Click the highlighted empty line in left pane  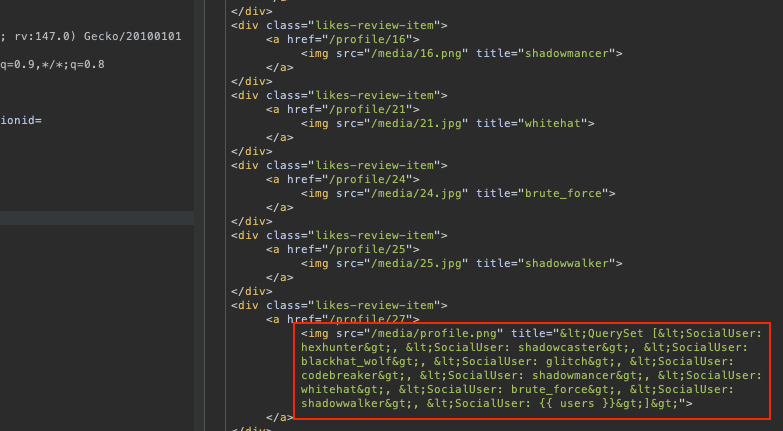pyautogui.click(x=96, y=218)
